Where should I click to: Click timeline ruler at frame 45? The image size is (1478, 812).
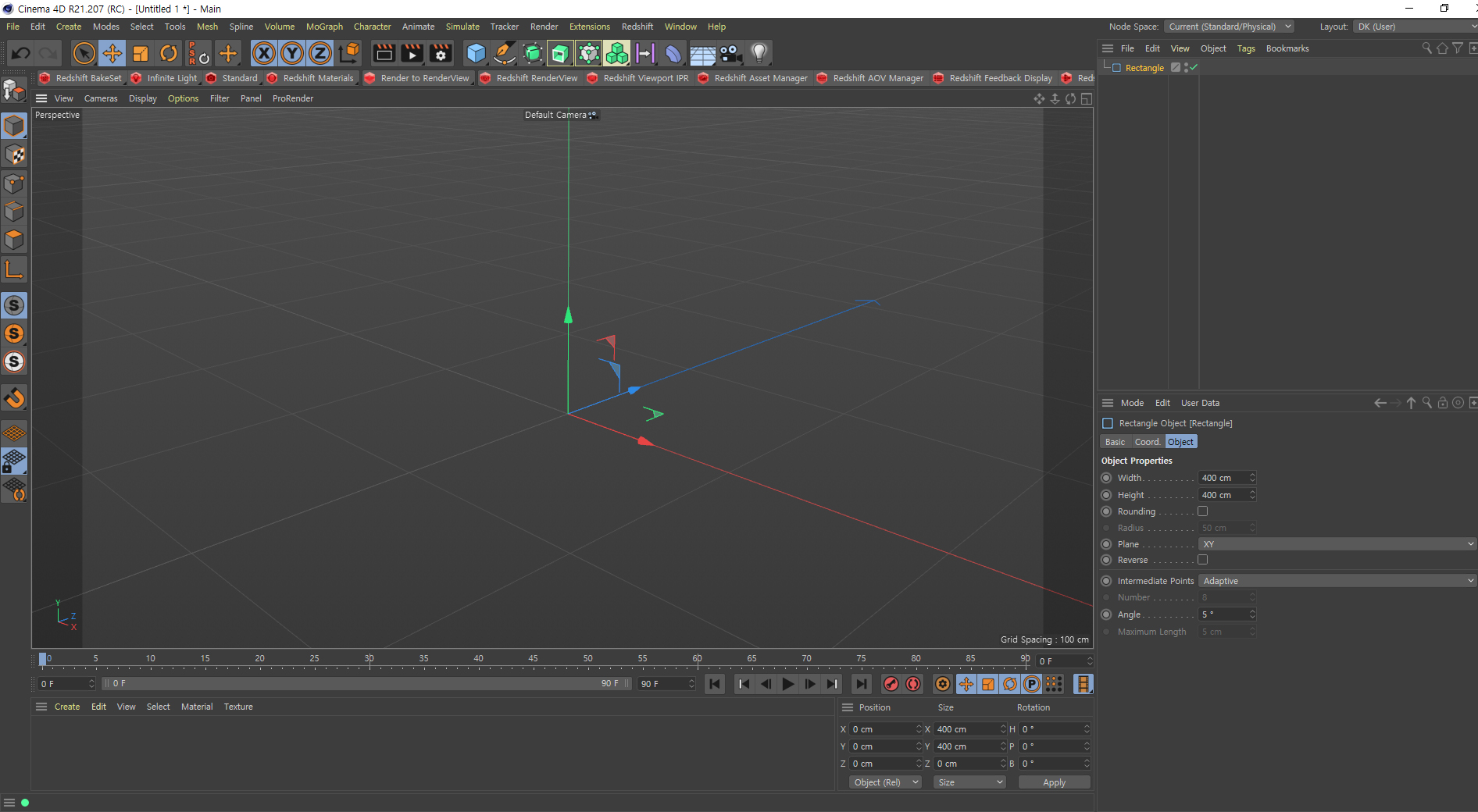pos(533,660)
